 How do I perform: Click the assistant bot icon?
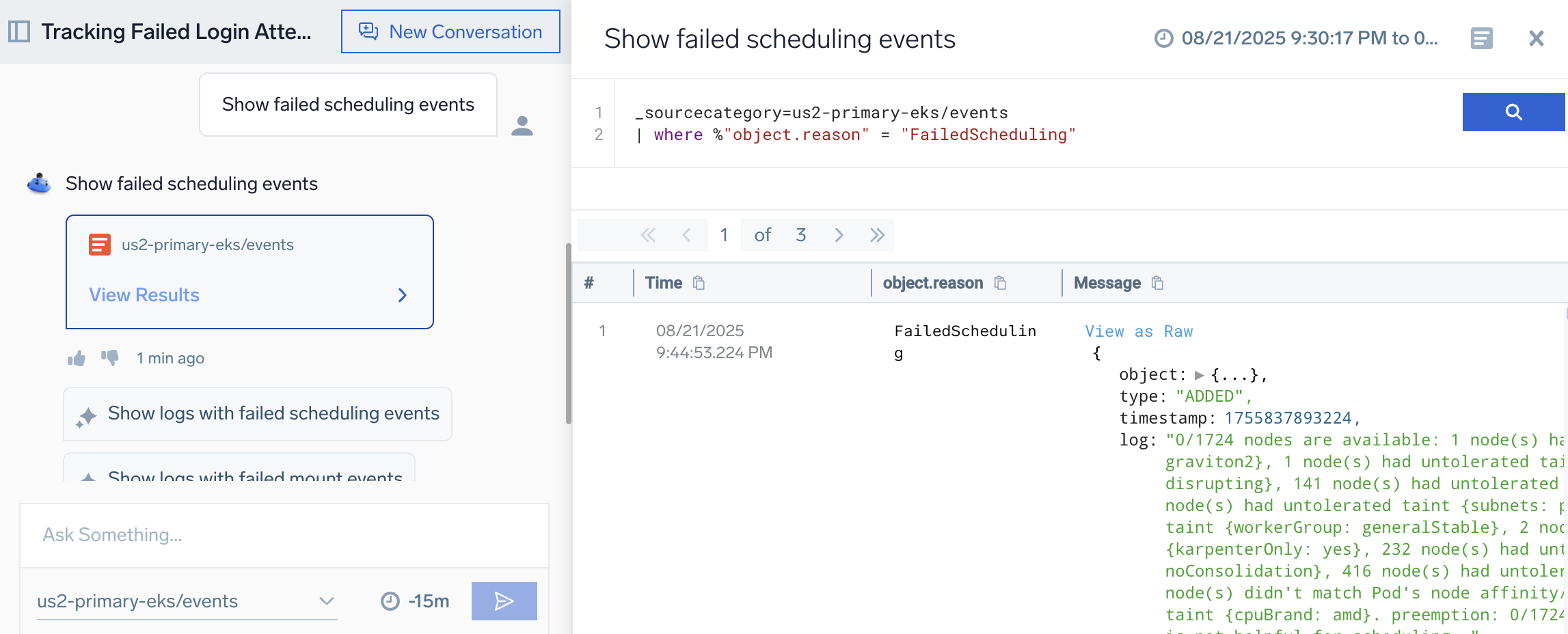click(39, 183)
